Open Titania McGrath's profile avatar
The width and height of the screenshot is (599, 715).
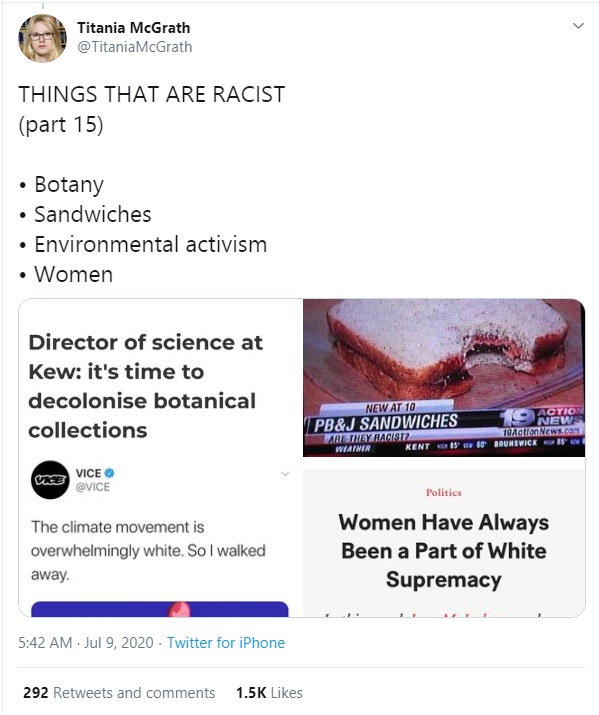[42, 38]
